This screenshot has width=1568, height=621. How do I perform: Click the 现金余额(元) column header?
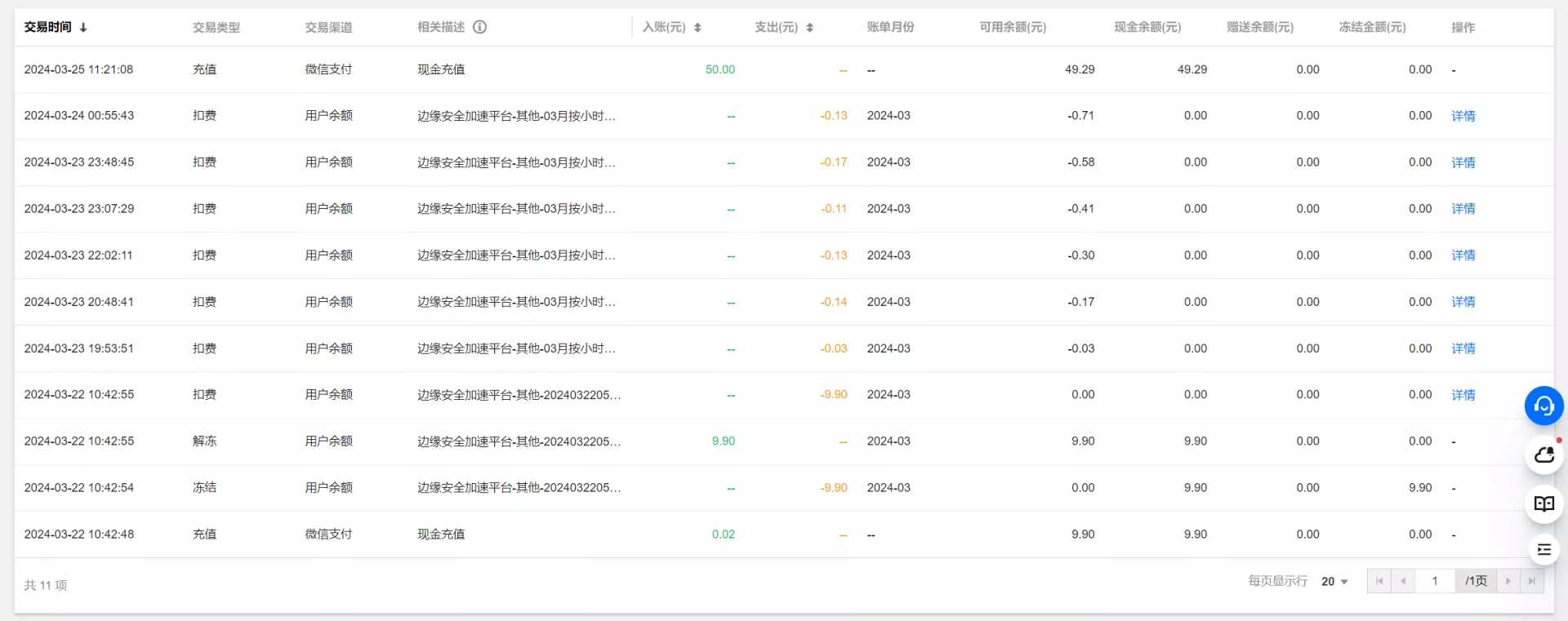point(1147,27)
